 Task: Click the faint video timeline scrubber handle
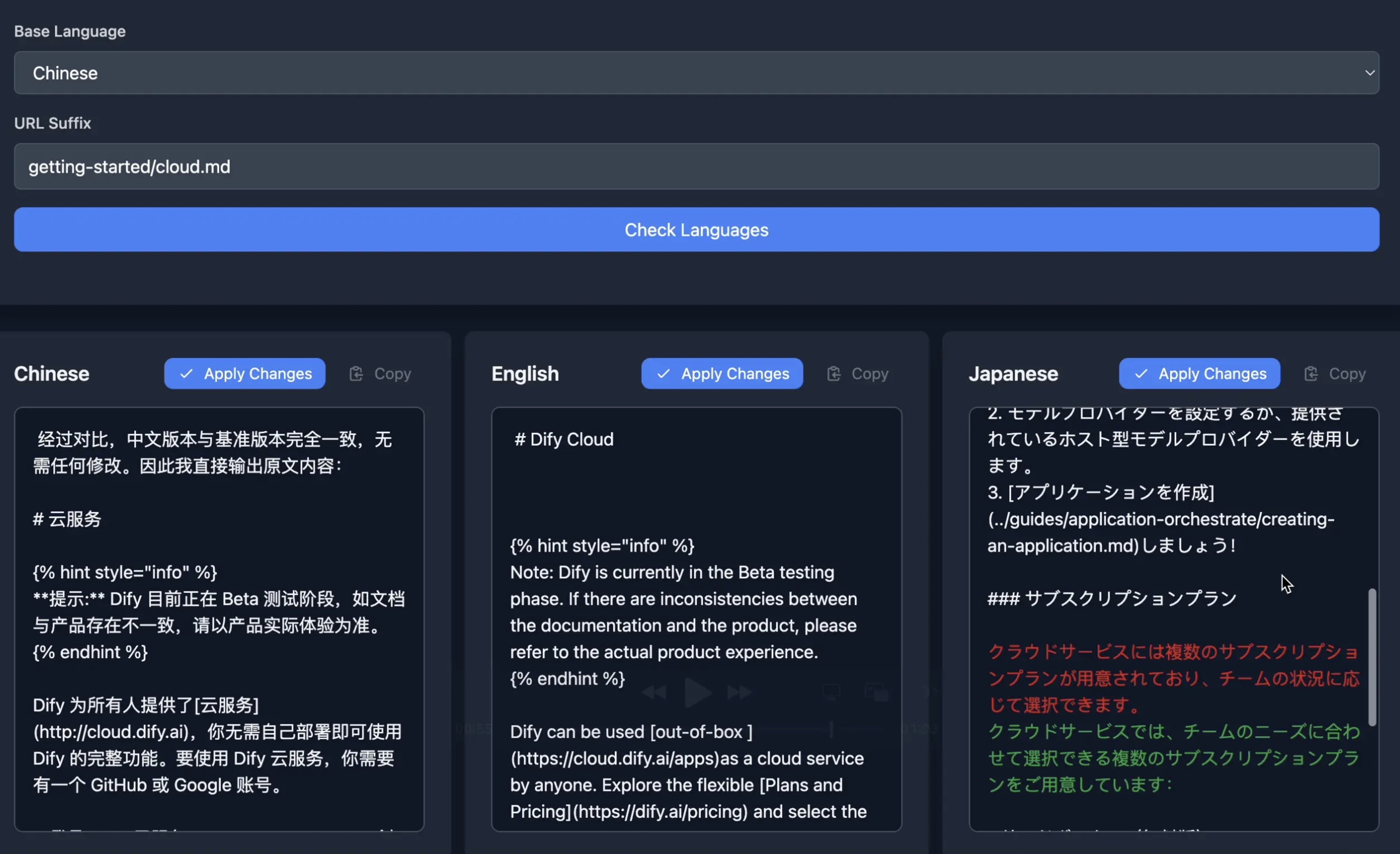tap(831, 729)
